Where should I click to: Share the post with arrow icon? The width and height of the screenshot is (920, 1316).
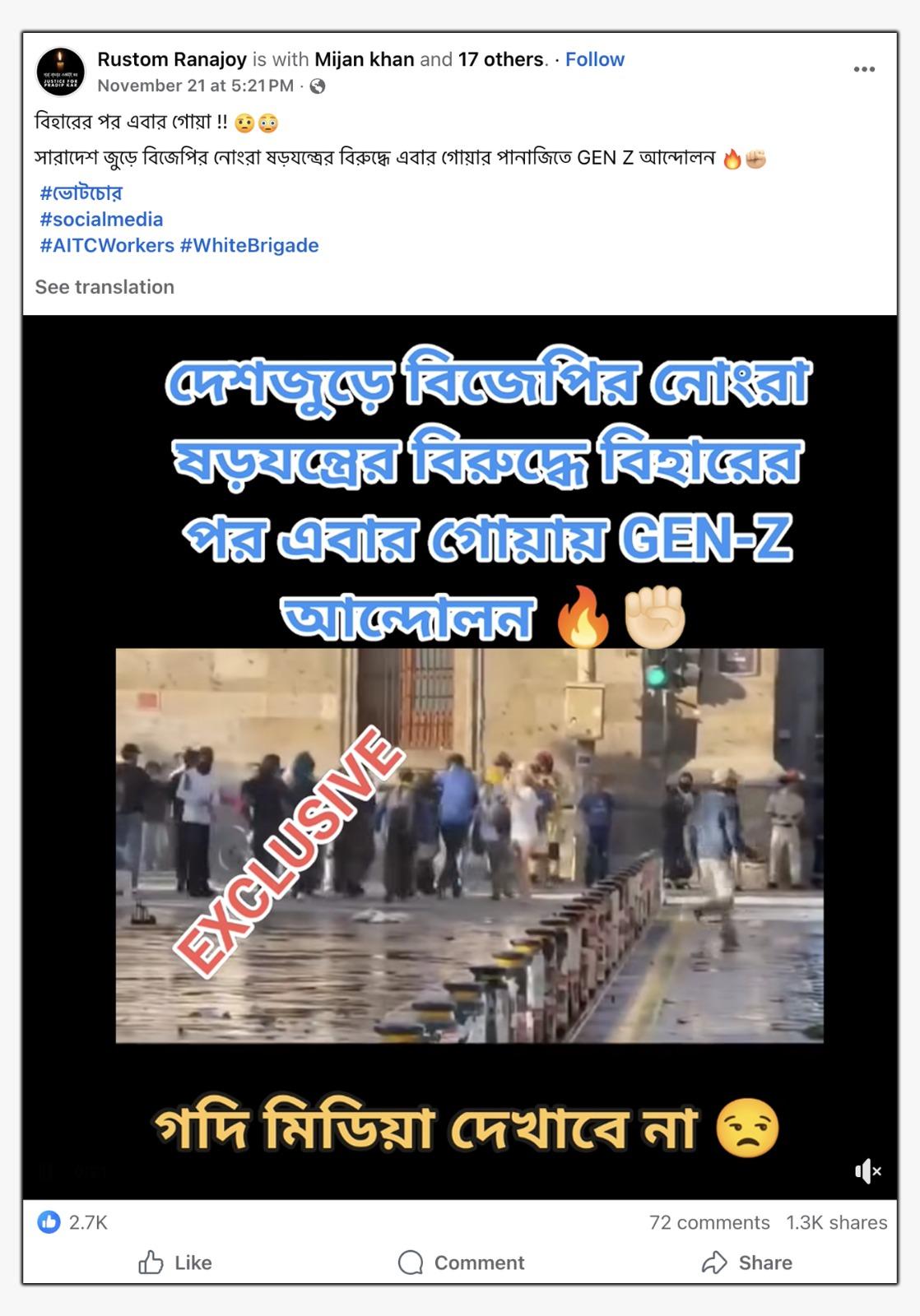[x=746, y=1263]
